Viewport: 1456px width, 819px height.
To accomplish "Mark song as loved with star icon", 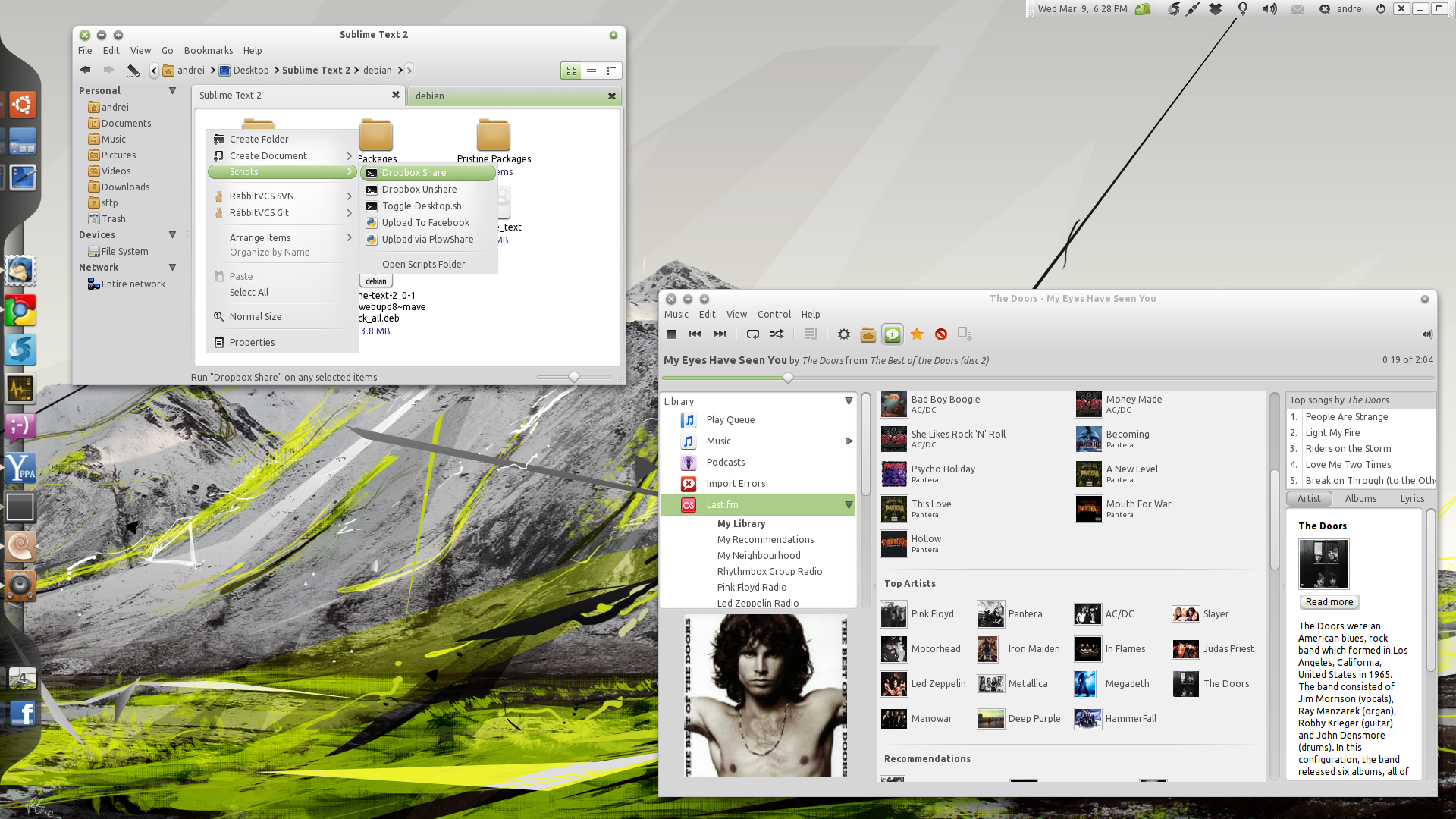I will coord(917,334).
